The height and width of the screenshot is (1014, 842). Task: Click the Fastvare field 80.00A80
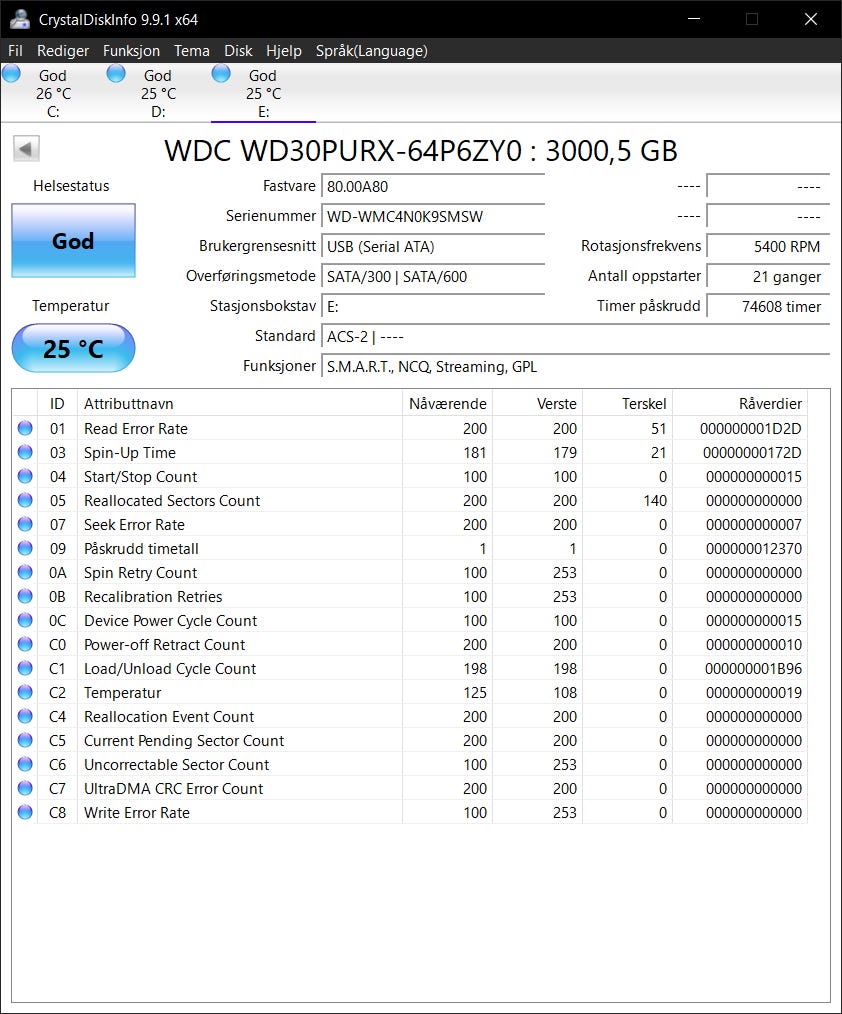433,187
